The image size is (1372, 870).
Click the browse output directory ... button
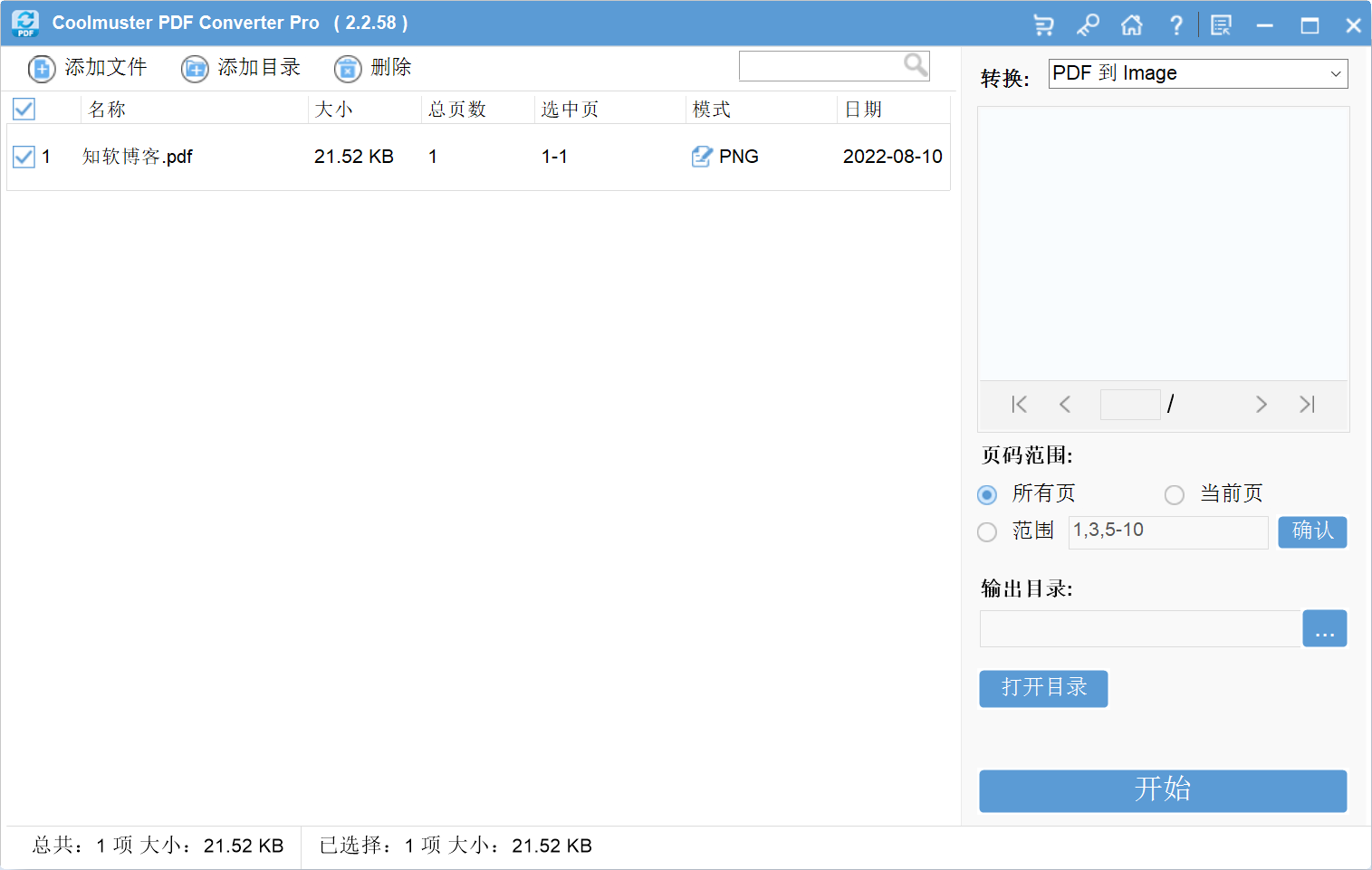click(x=1325, y=629)
